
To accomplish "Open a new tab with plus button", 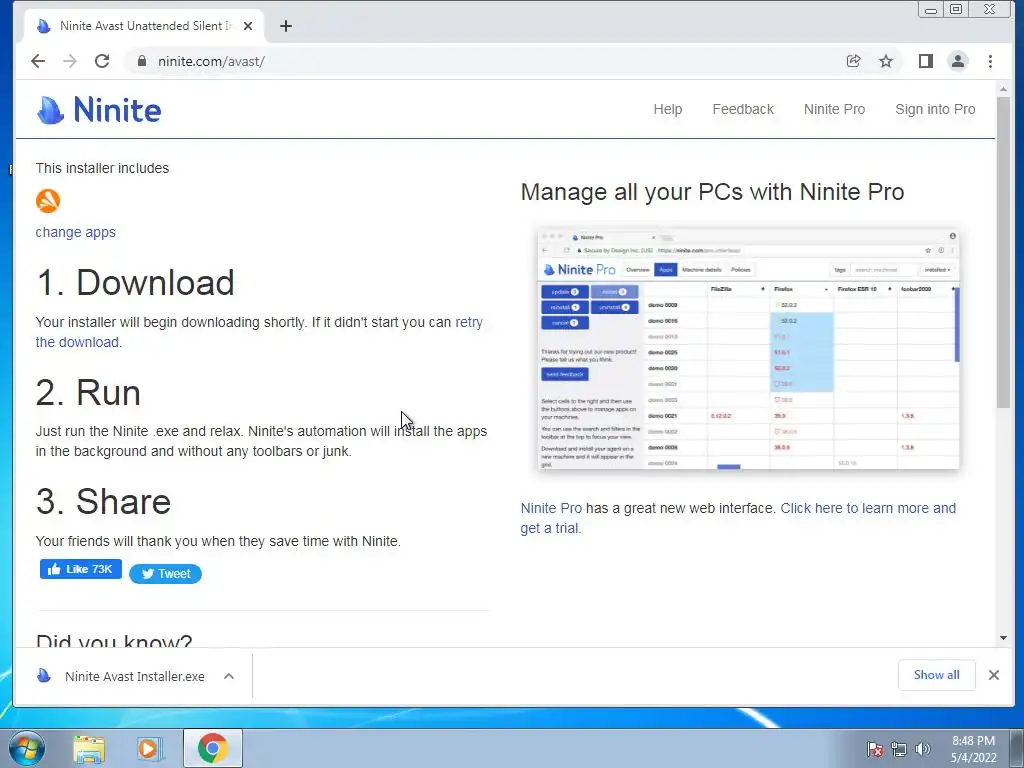I will click(285, 26).
